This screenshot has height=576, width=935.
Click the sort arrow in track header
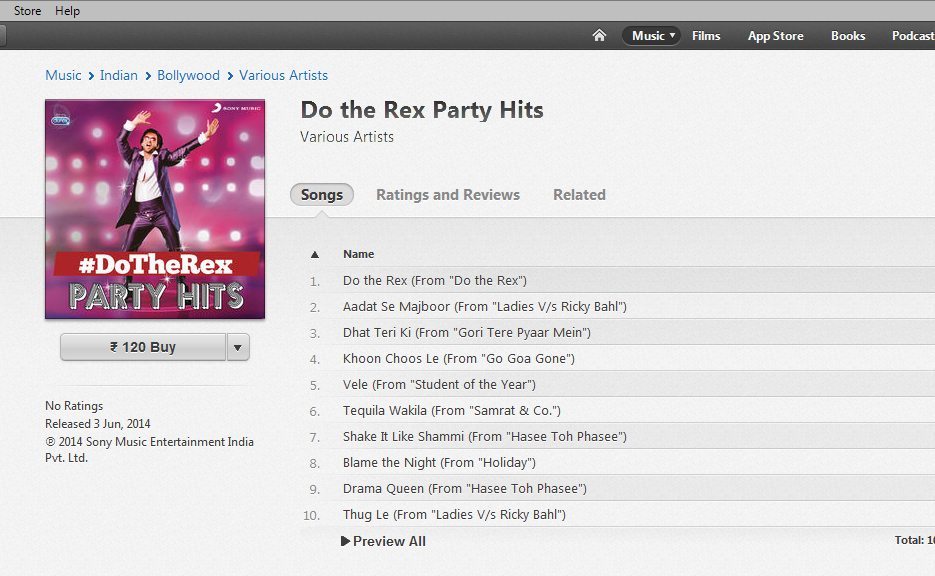315,255
